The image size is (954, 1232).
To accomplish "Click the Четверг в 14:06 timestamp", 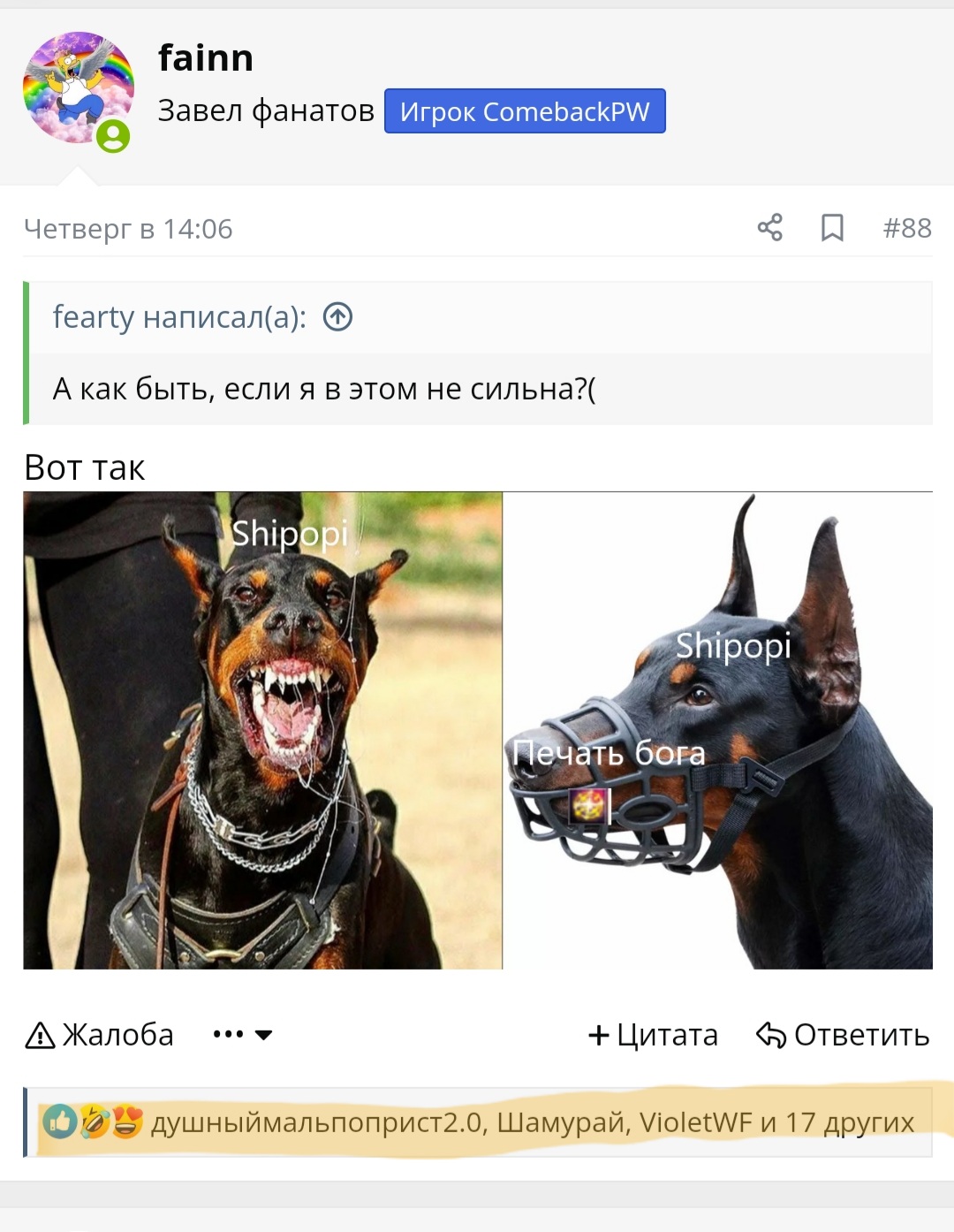I will coord(128,229).
